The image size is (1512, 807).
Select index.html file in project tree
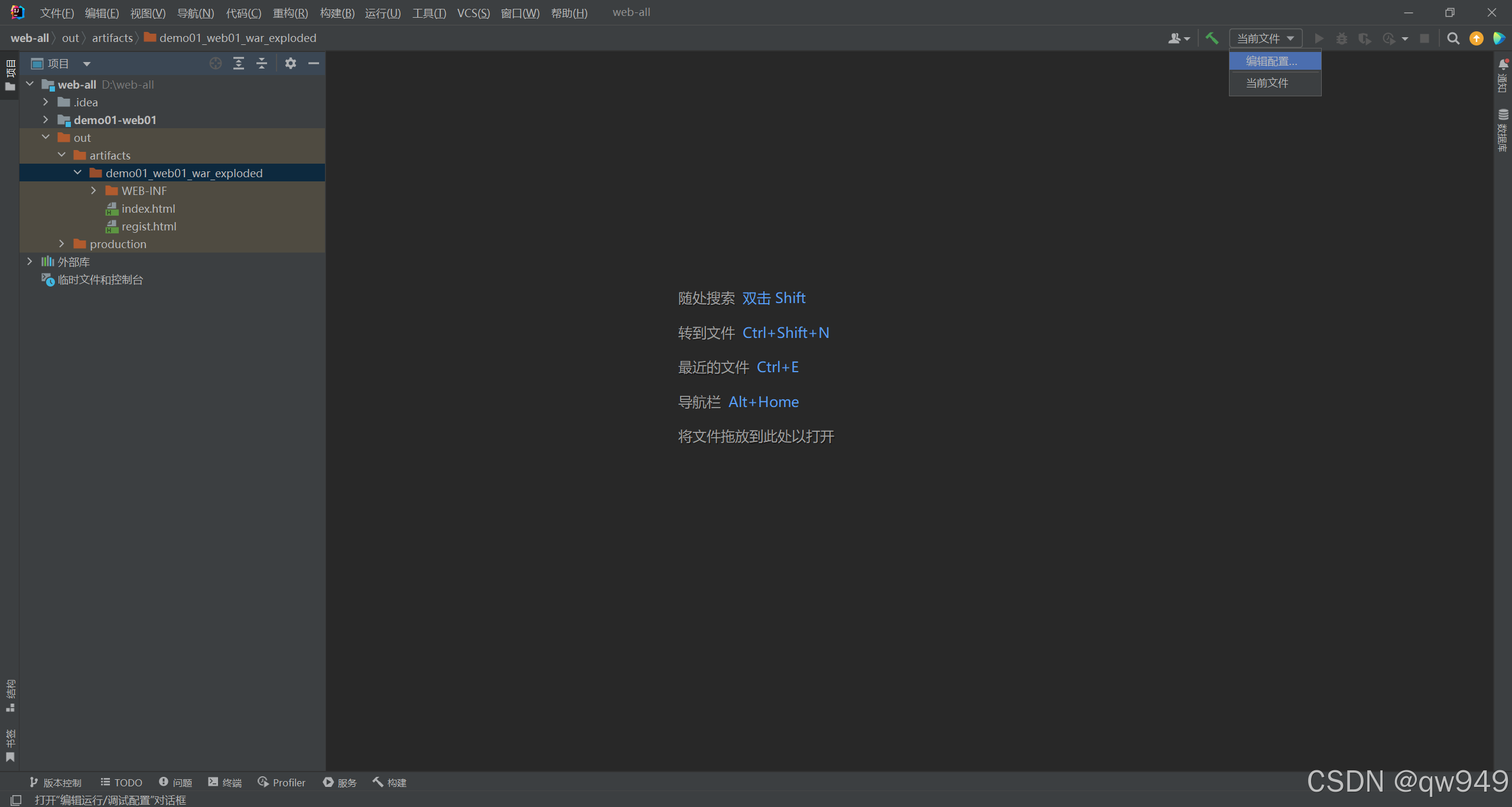148,209
